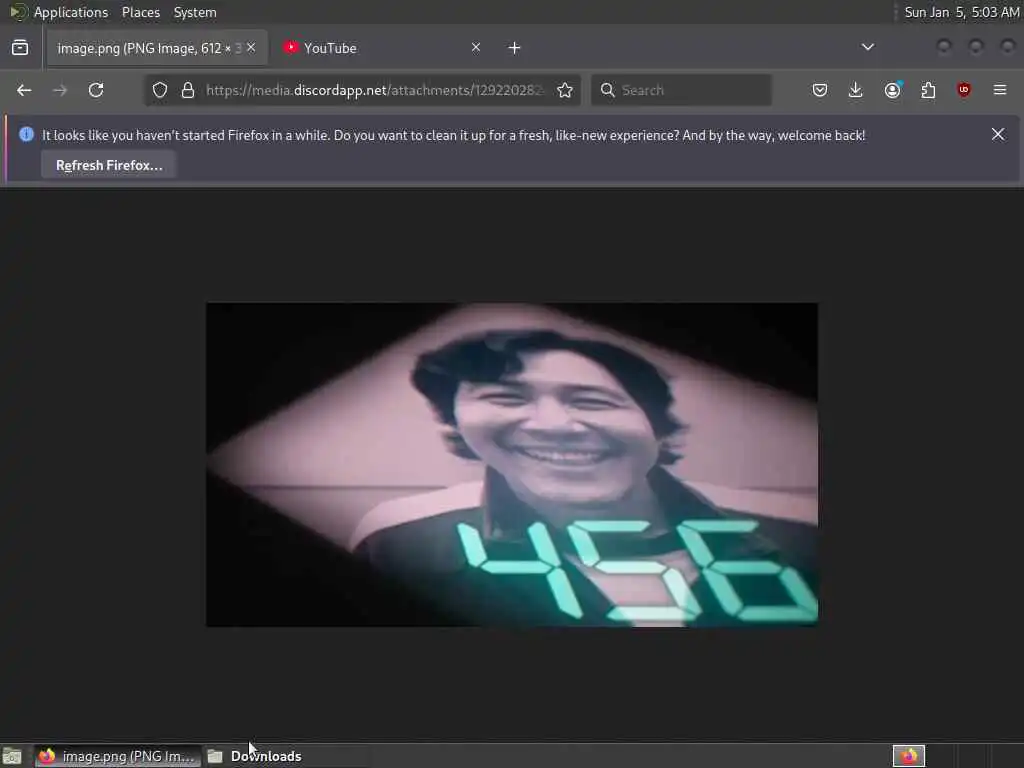
Task: Switch to the YouTube tab
Action: coord(382,48)
